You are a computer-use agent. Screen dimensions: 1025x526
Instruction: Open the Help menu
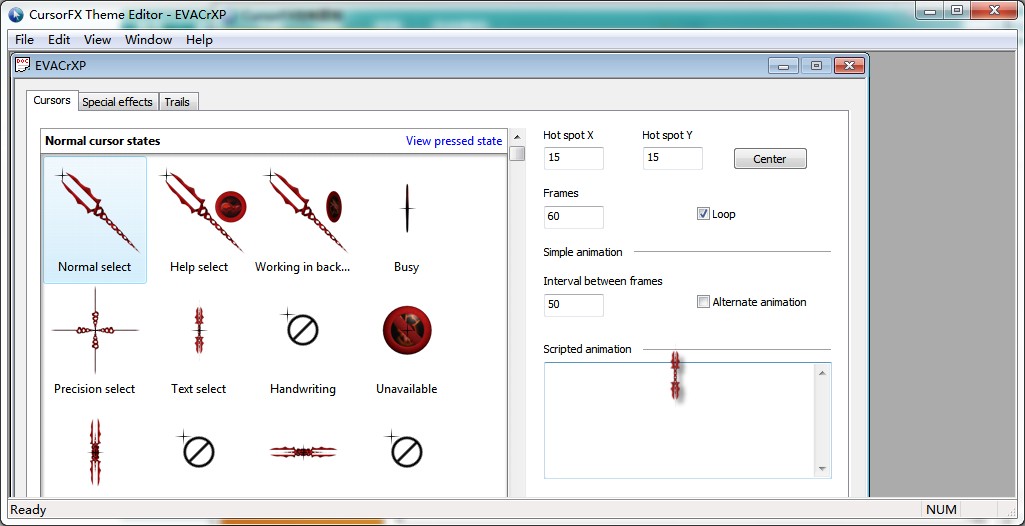[199, 39]
